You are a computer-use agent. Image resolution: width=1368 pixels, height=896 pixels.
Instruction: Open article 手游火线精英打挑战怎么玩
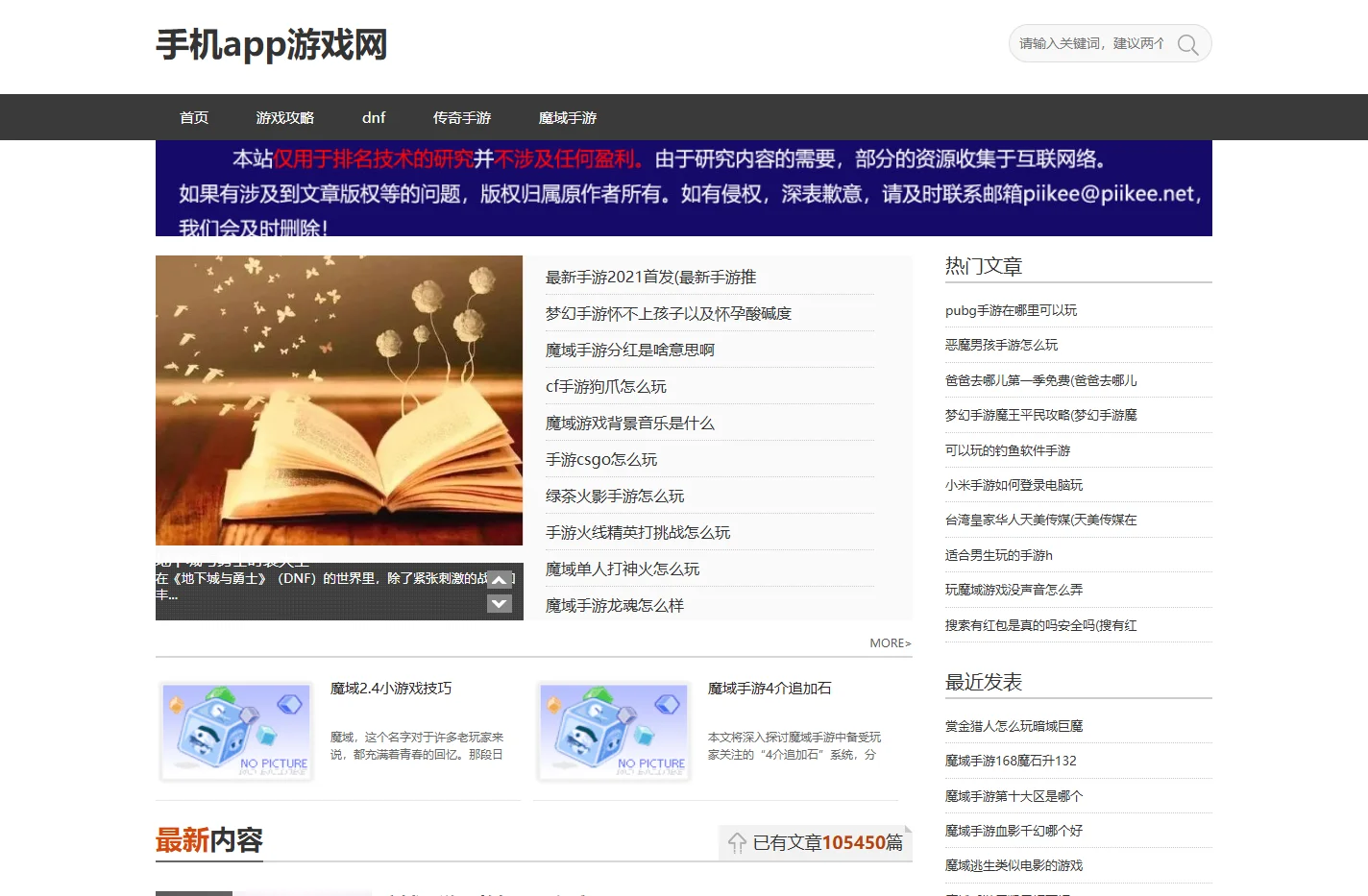[x=638, y=532]
